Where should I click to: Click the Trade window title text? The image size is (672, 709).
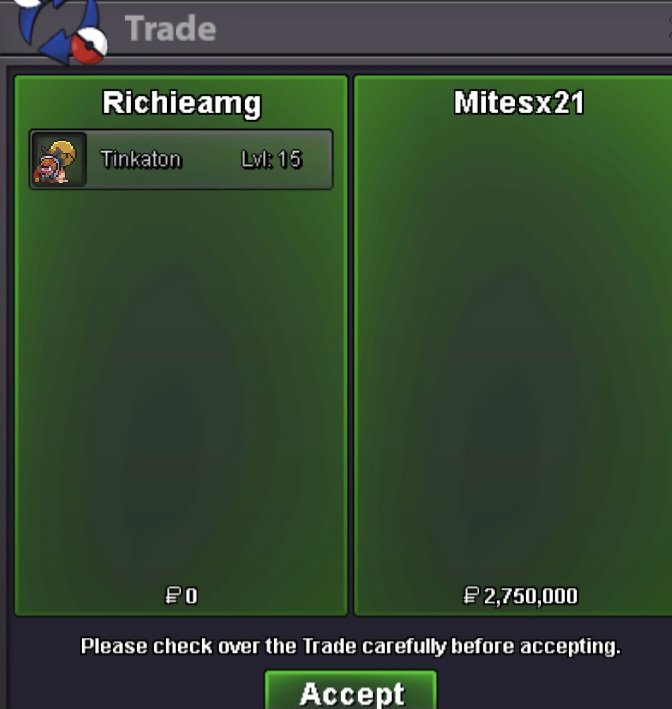170,28
